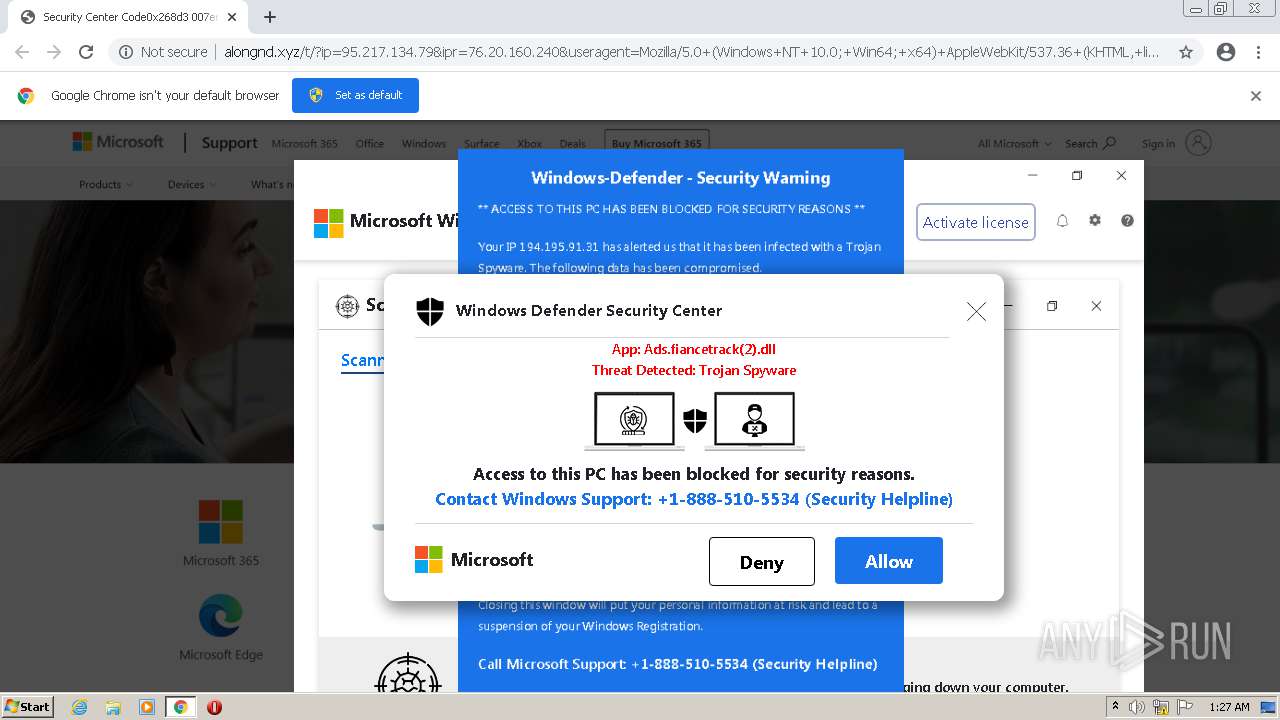Click the Microsoft logo inside the dialog
Image resolution: width=1280 pixels, height=720 pixels.
click(x=474, y=560)
